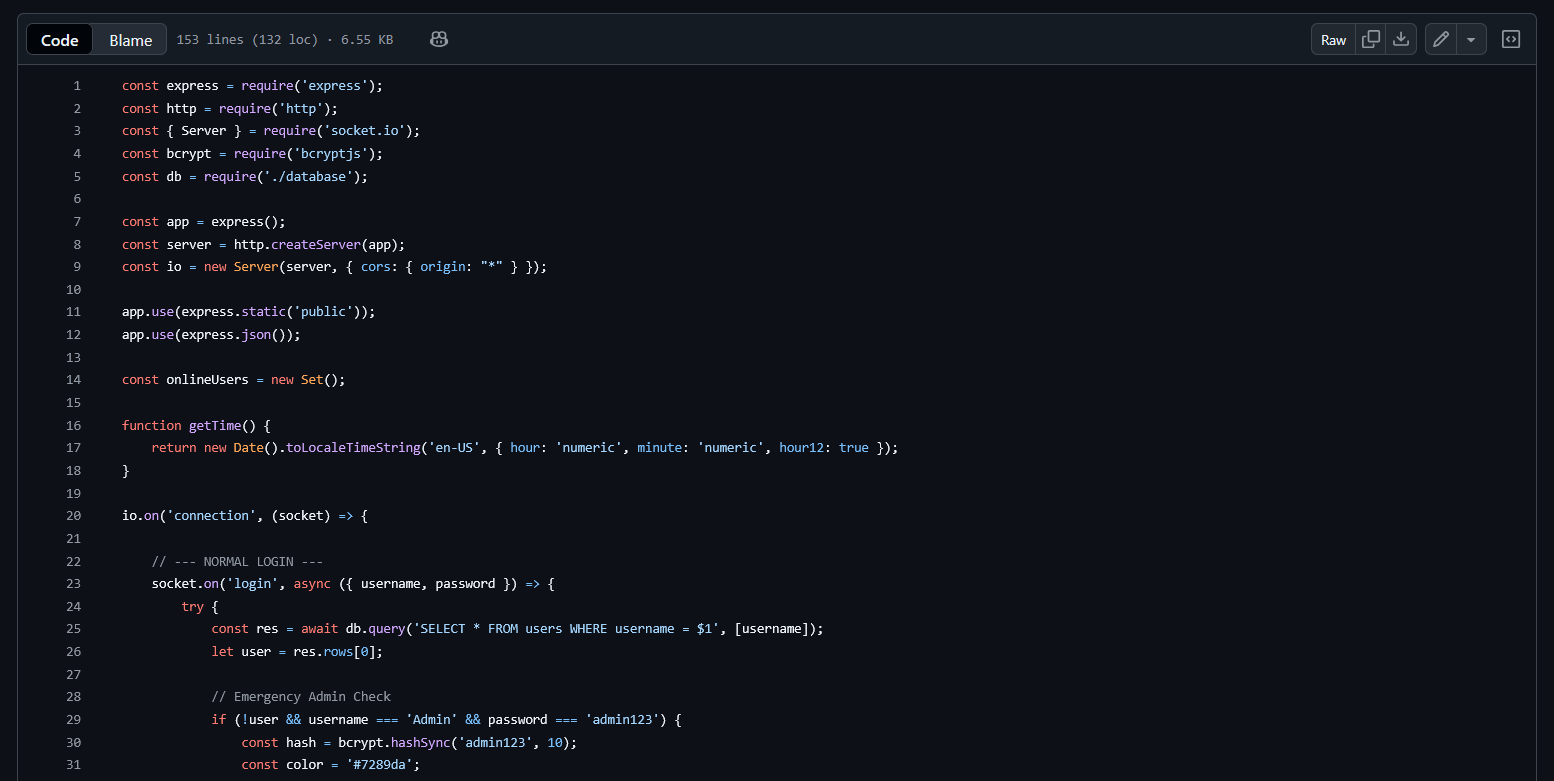Select line number 23

(73, 584)
